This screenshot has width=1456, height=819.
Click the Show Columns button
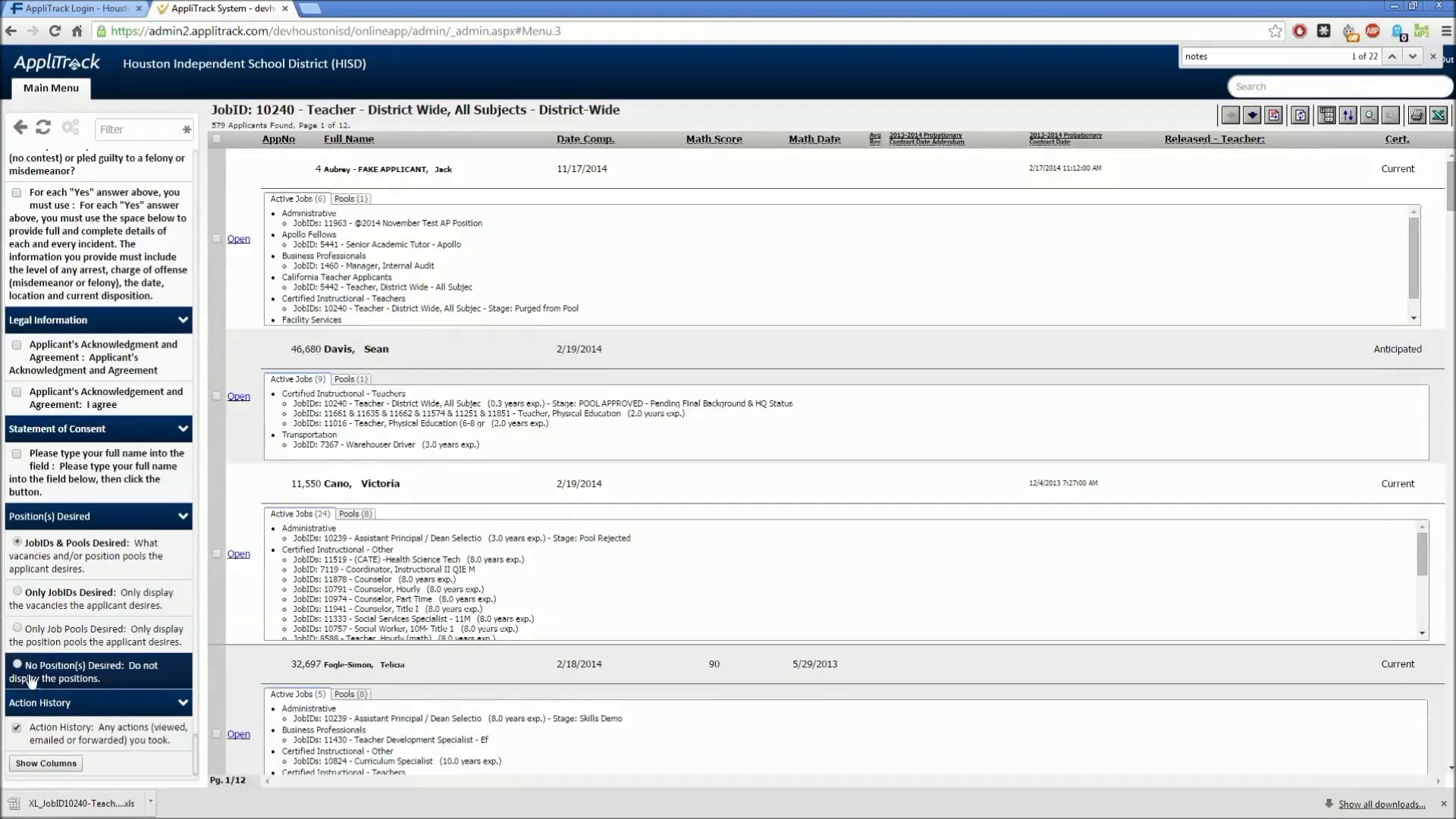[45, 763]
